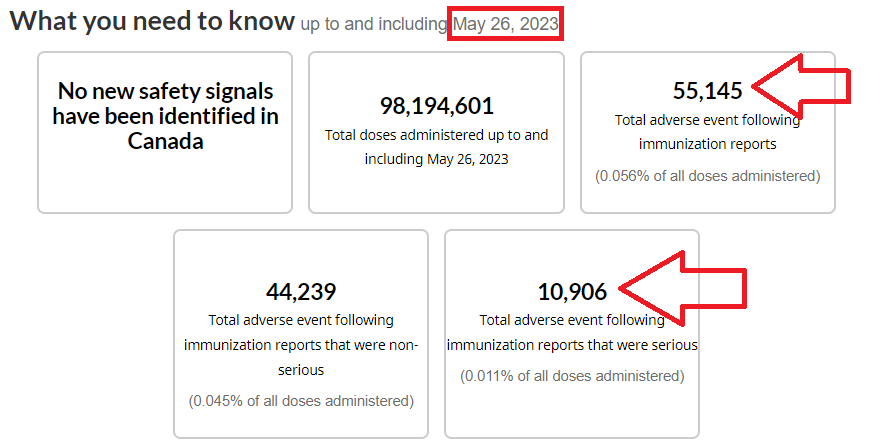Screen dimensions: 884x448
Task: Select the 'What you need to know' heading
Action: click(x=152, y=22)
